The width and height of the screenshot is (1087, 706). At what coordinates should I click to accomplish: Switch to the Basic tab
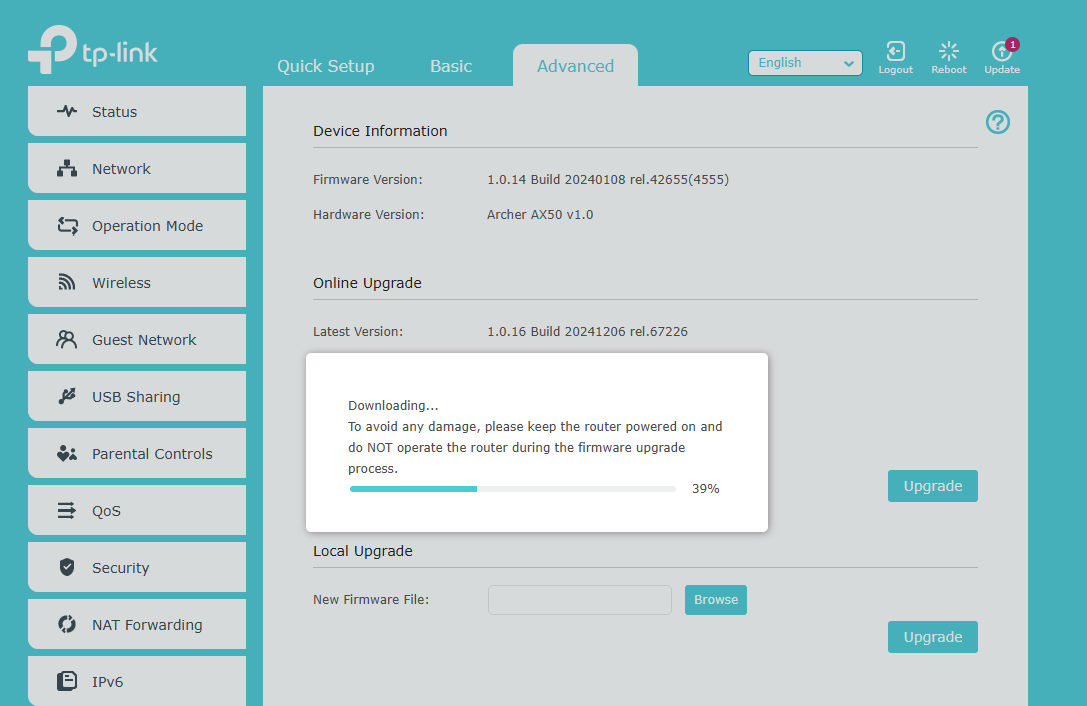[451, 66]
